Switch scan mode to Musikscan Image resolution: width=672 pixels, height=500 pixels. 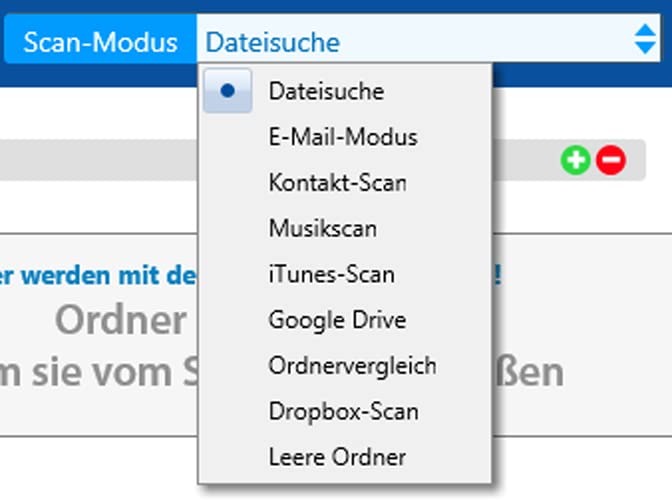(x=322, y=229)
